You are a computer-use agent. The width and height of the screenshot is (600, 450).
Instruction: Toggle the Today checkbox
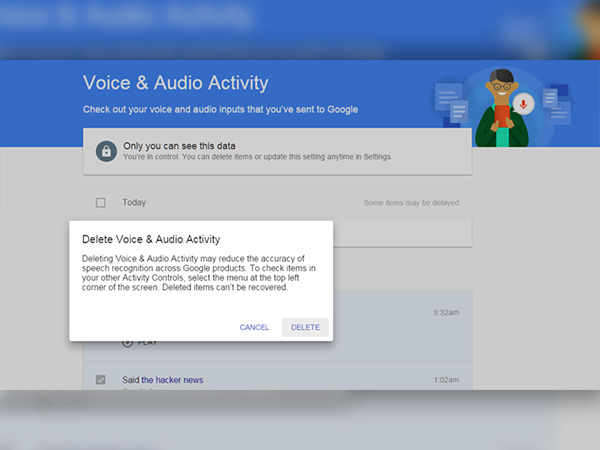point(101,203)
